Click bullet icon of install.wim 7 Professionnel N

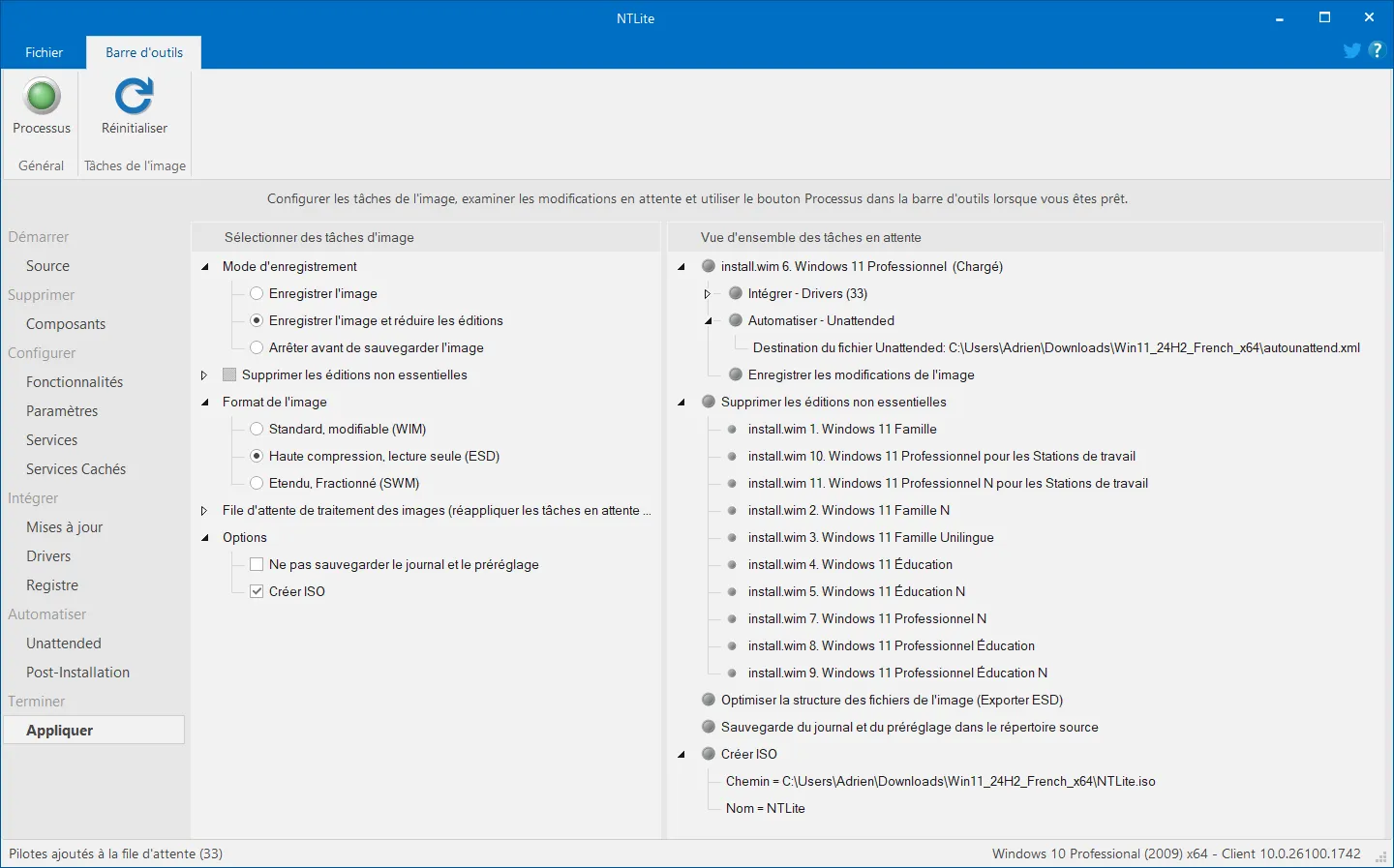pos(732,618)
